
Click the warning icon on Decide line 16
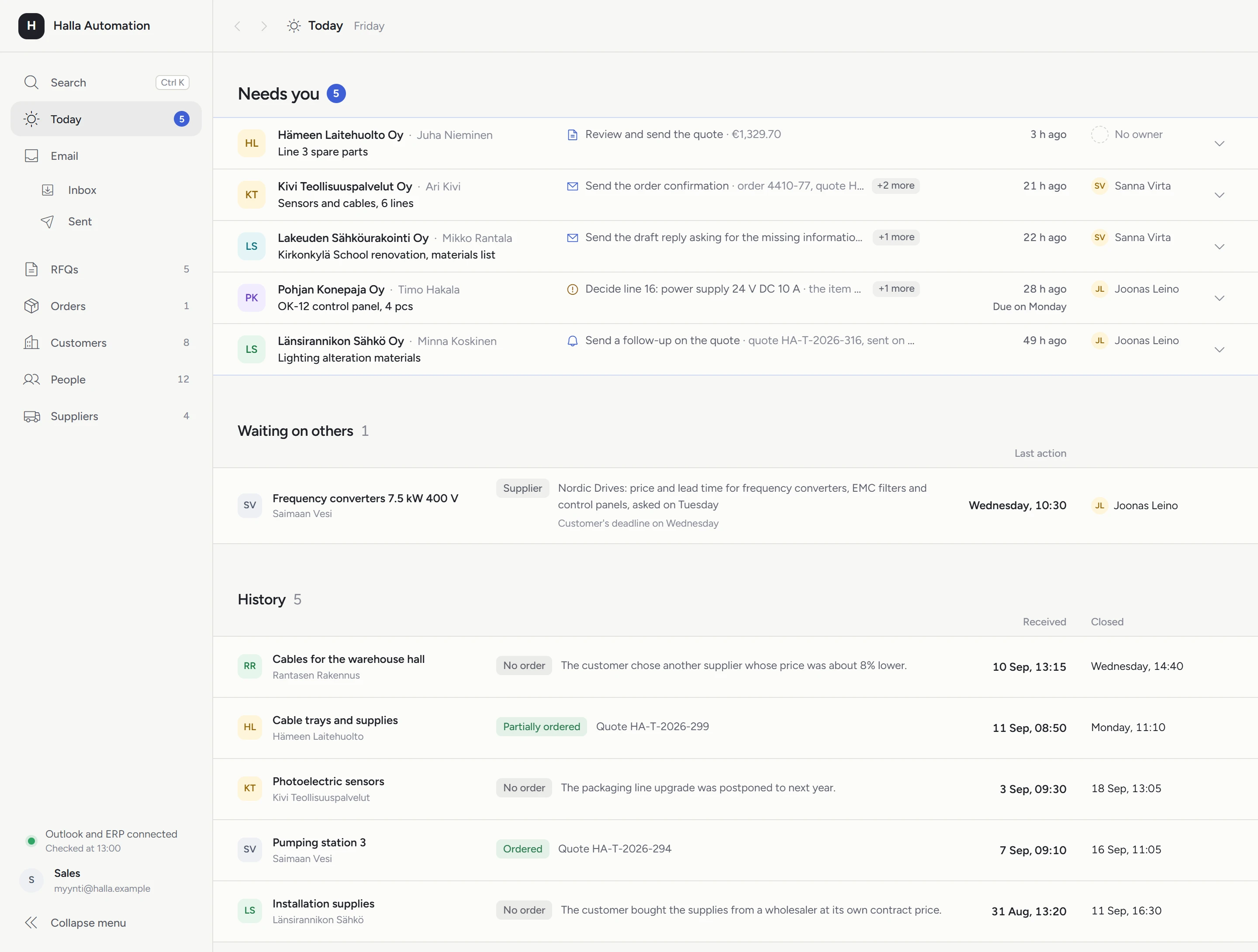pyautogui.click(x=573, y=289)
